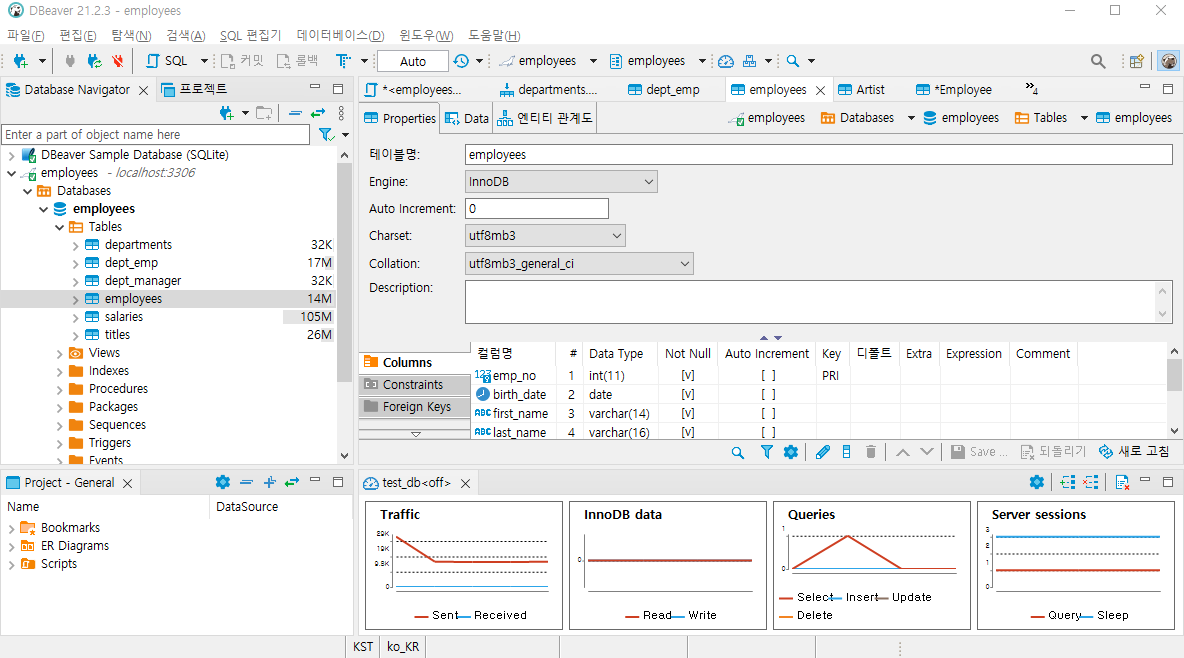Toggle Auto Increment checkbox for first_name
Image resolution: width=1184 pixels, height=658 pixels.
[x=768, y=413]
